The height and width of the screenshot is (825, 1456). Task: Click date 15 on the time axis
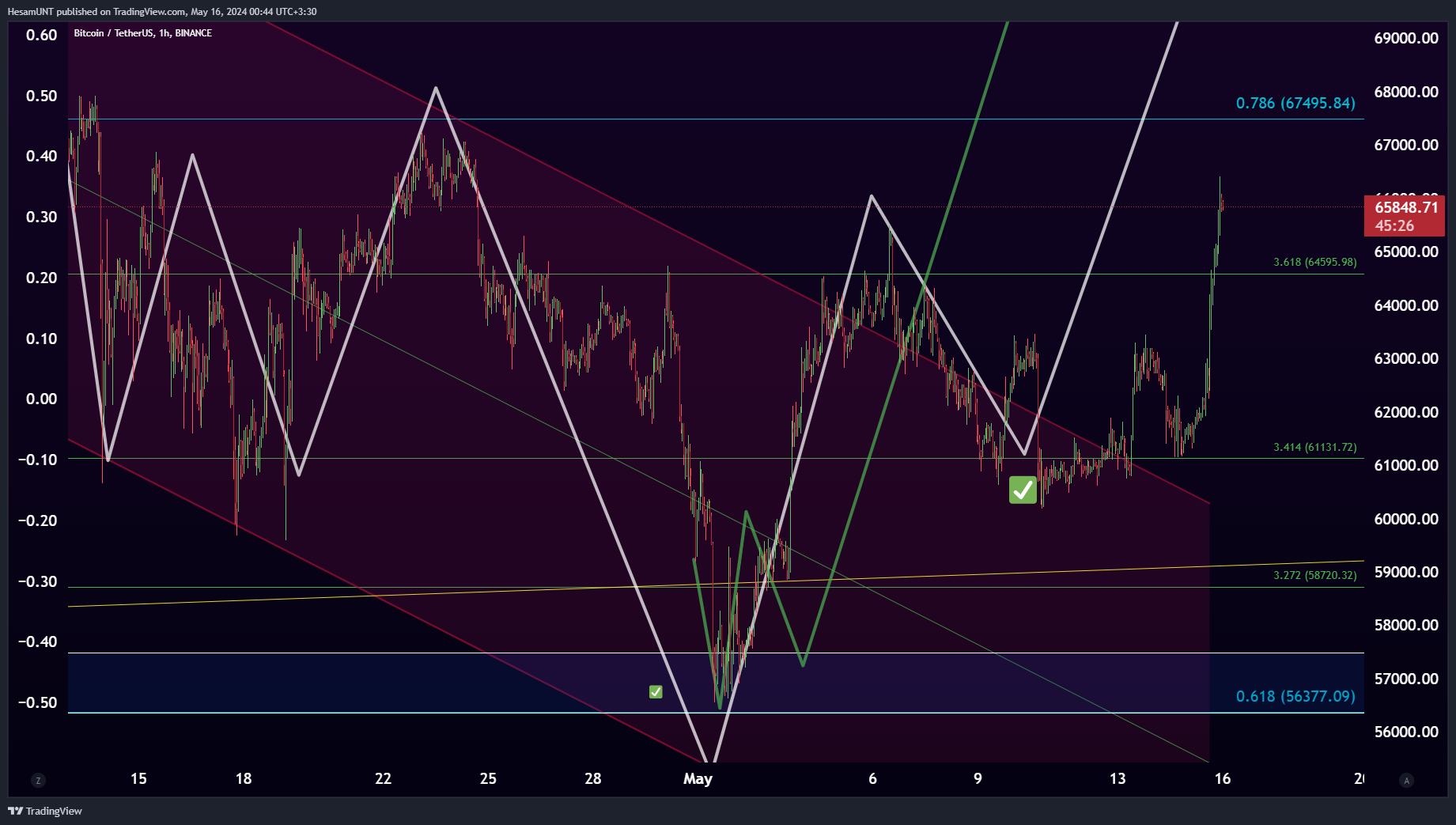(138, 778)
